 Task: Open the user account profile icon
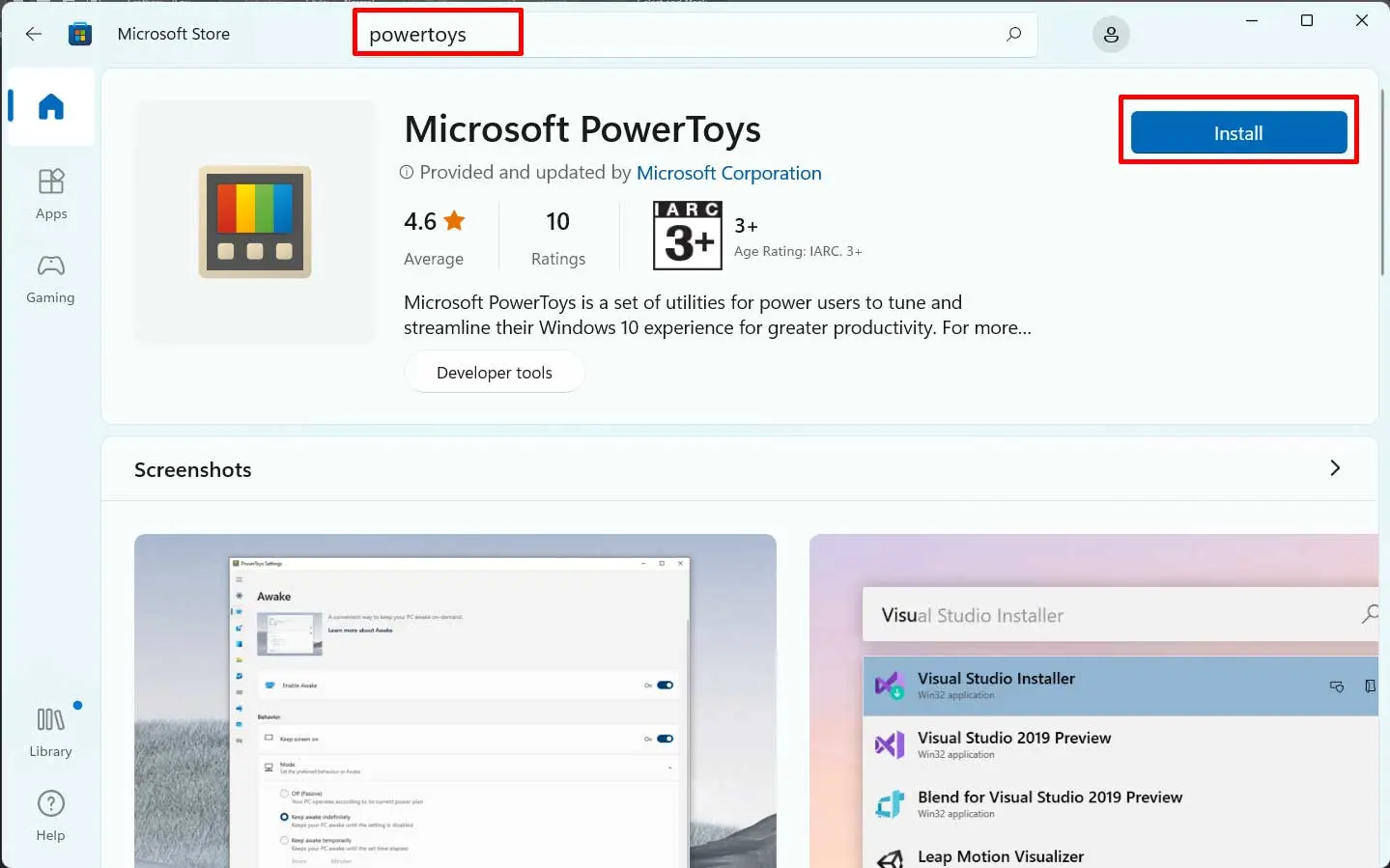click(1111, 35)
